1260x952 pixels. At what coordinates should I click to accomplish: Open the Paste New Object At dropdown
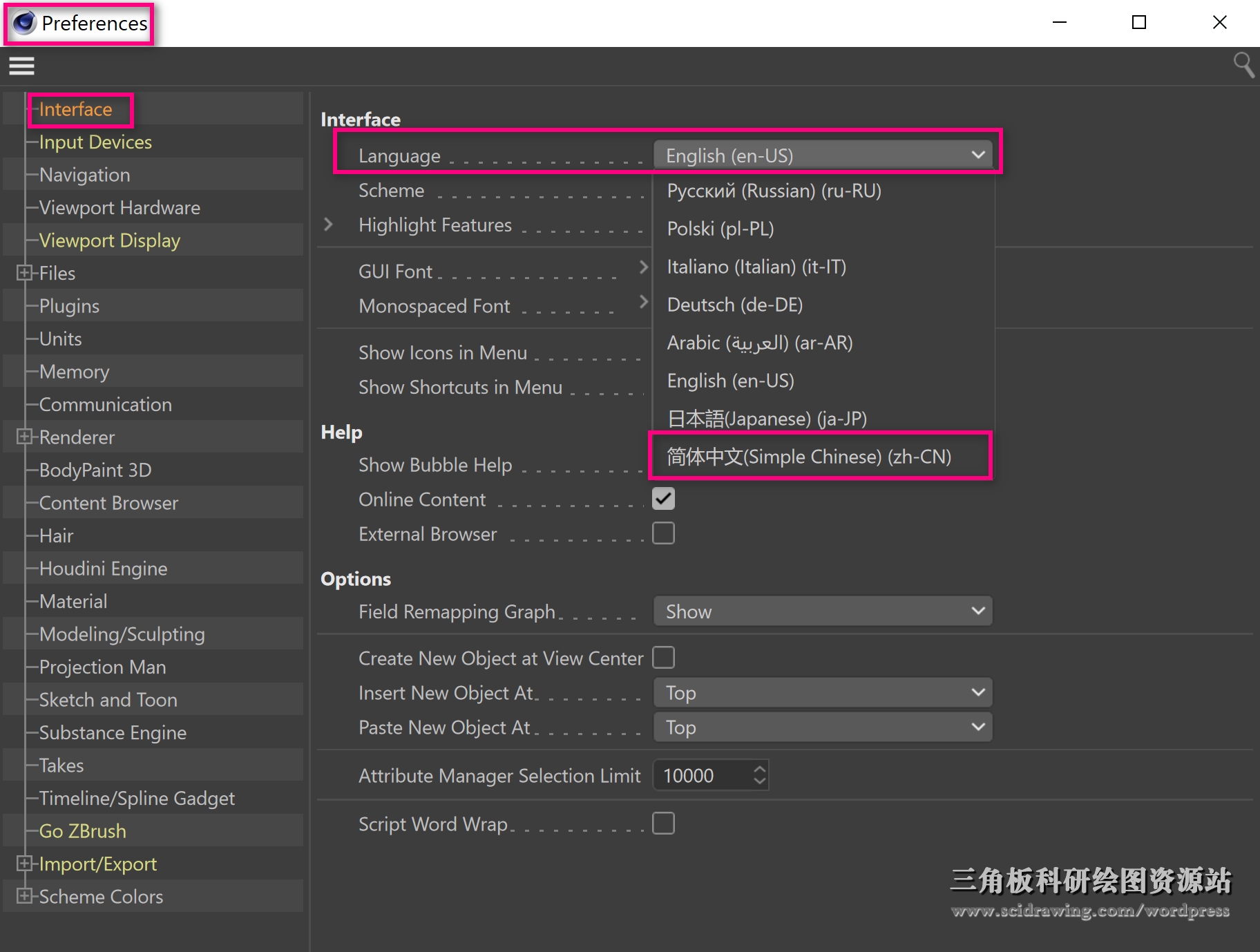(822, 727)
